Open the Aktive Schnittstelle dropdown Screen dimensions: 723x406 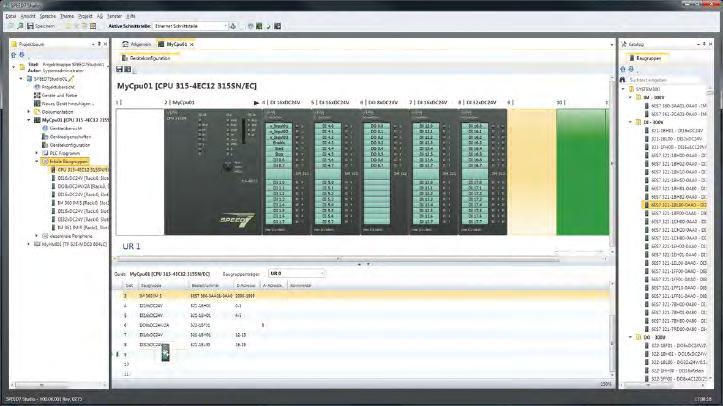(x=190, y=26)
